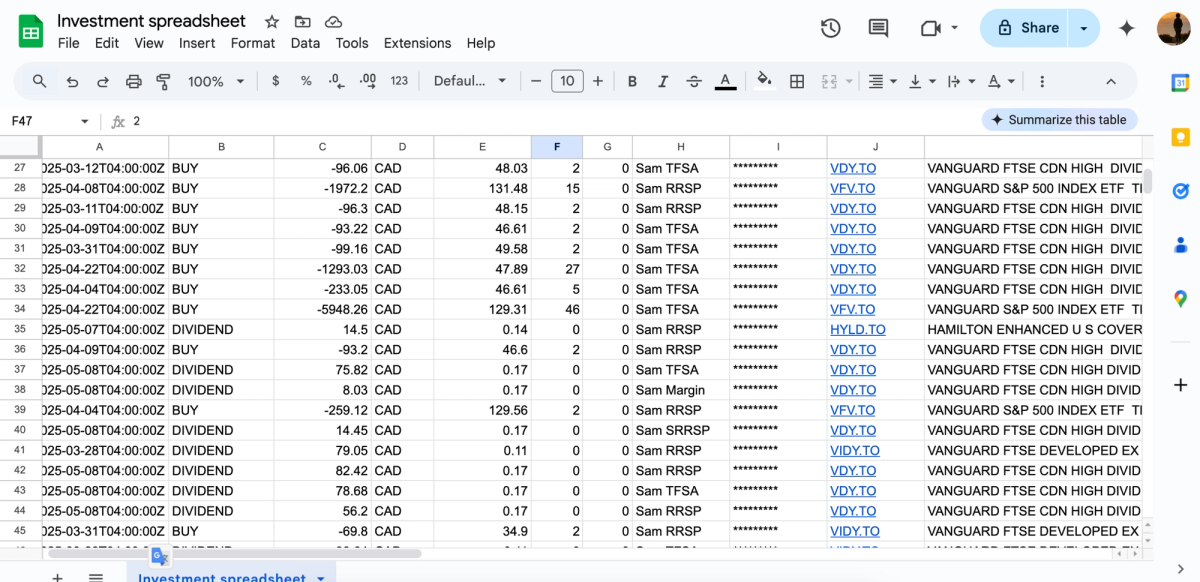Open the comments icon

coord(878,28)
